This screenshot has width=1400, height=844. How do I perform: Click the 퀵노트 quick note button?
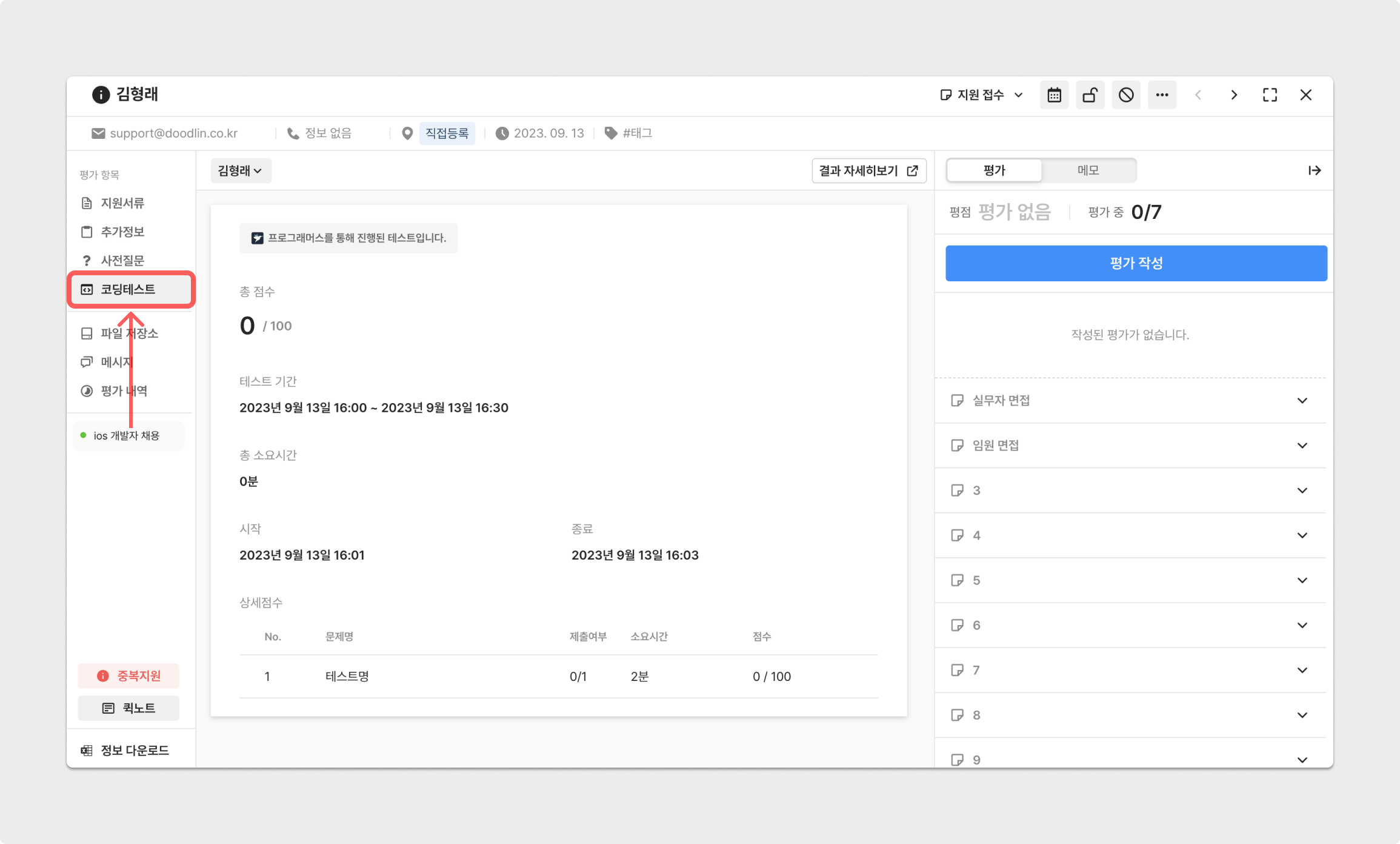[x=128, y=708]
